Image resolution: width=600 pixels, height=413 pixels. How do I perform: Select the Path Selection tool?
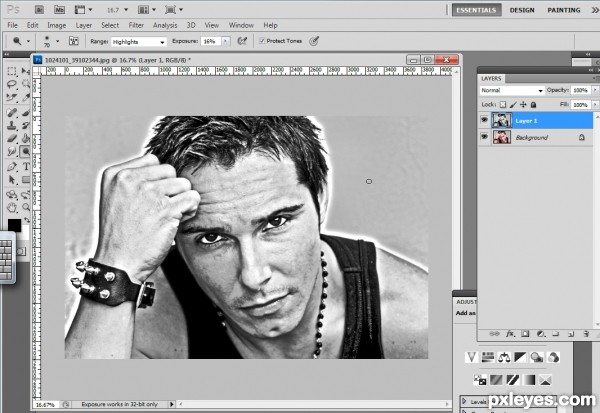tap(12, 180)
